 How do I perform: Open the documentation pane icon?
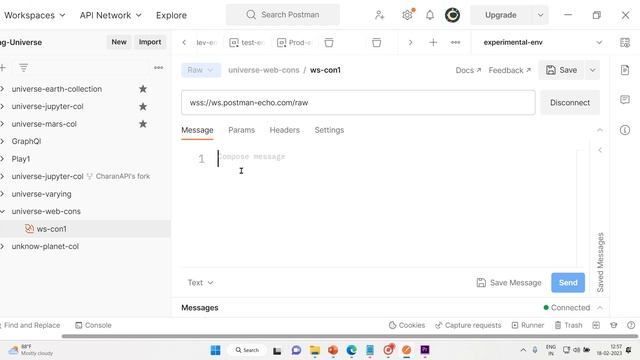[x=624, y=70]
